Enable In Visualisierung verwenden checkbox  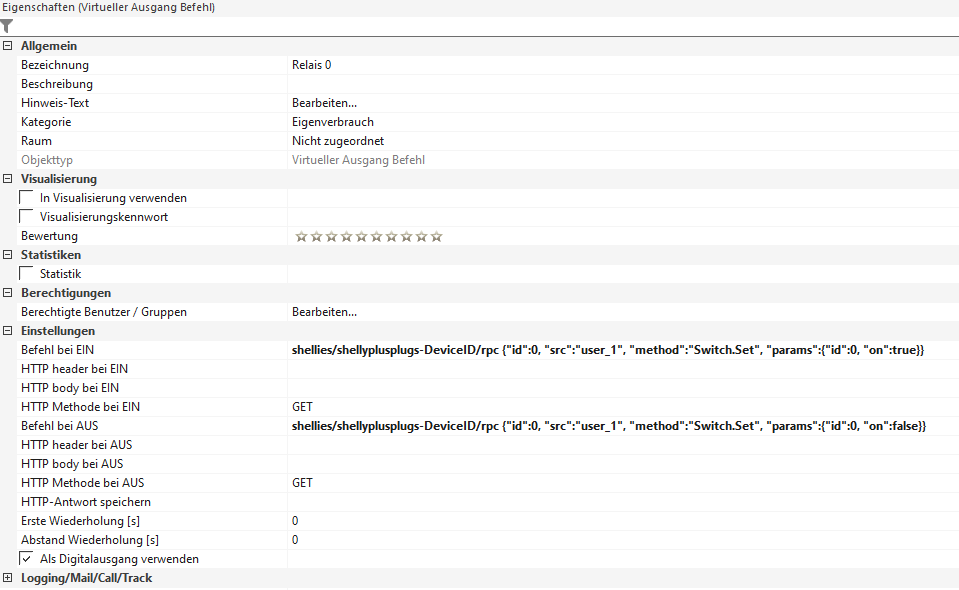click(27, 198)
